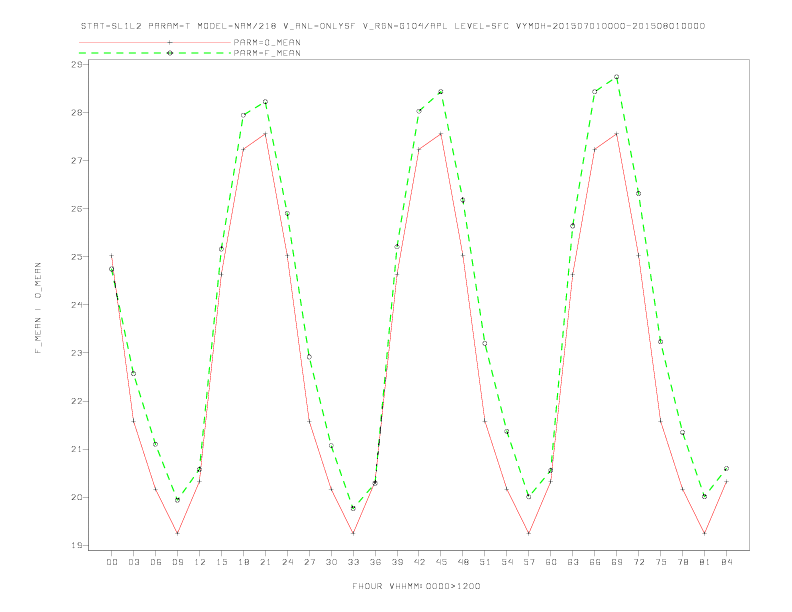This screenshot has height=612, width=792.
Task: Click the x-axis tick label 12
Action: 200,562
